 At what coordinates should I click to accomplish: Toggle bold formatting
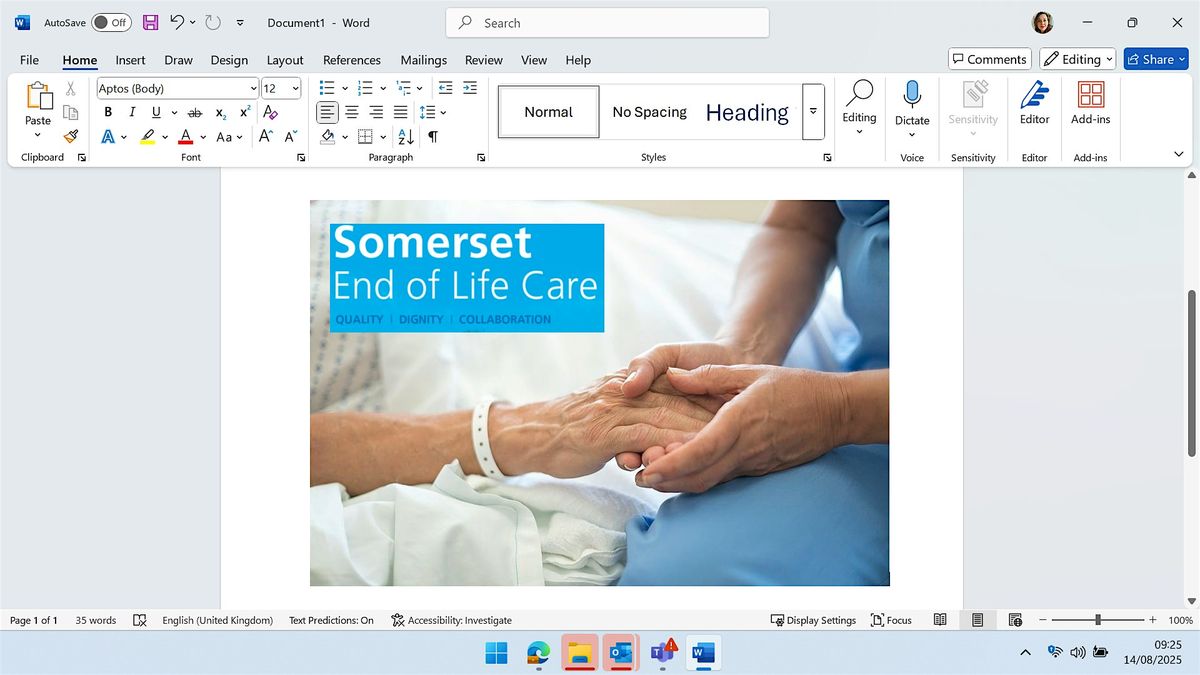[108, 112]
